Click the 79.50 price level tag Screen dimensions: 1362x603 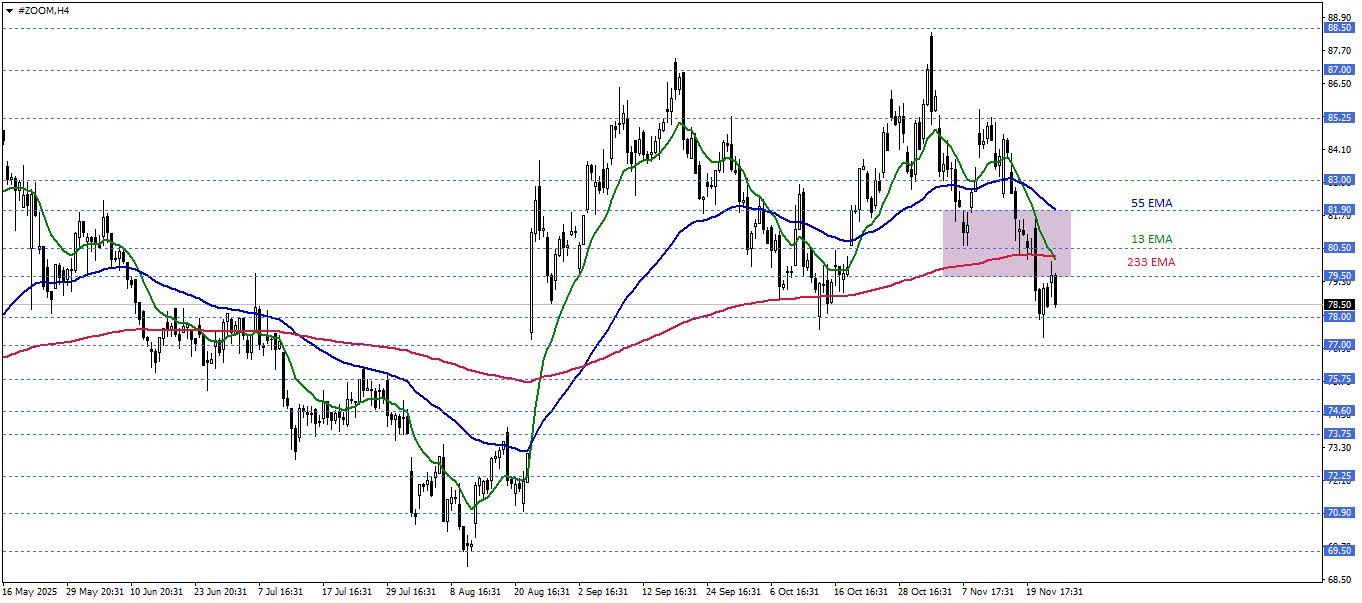point(1339,276)
